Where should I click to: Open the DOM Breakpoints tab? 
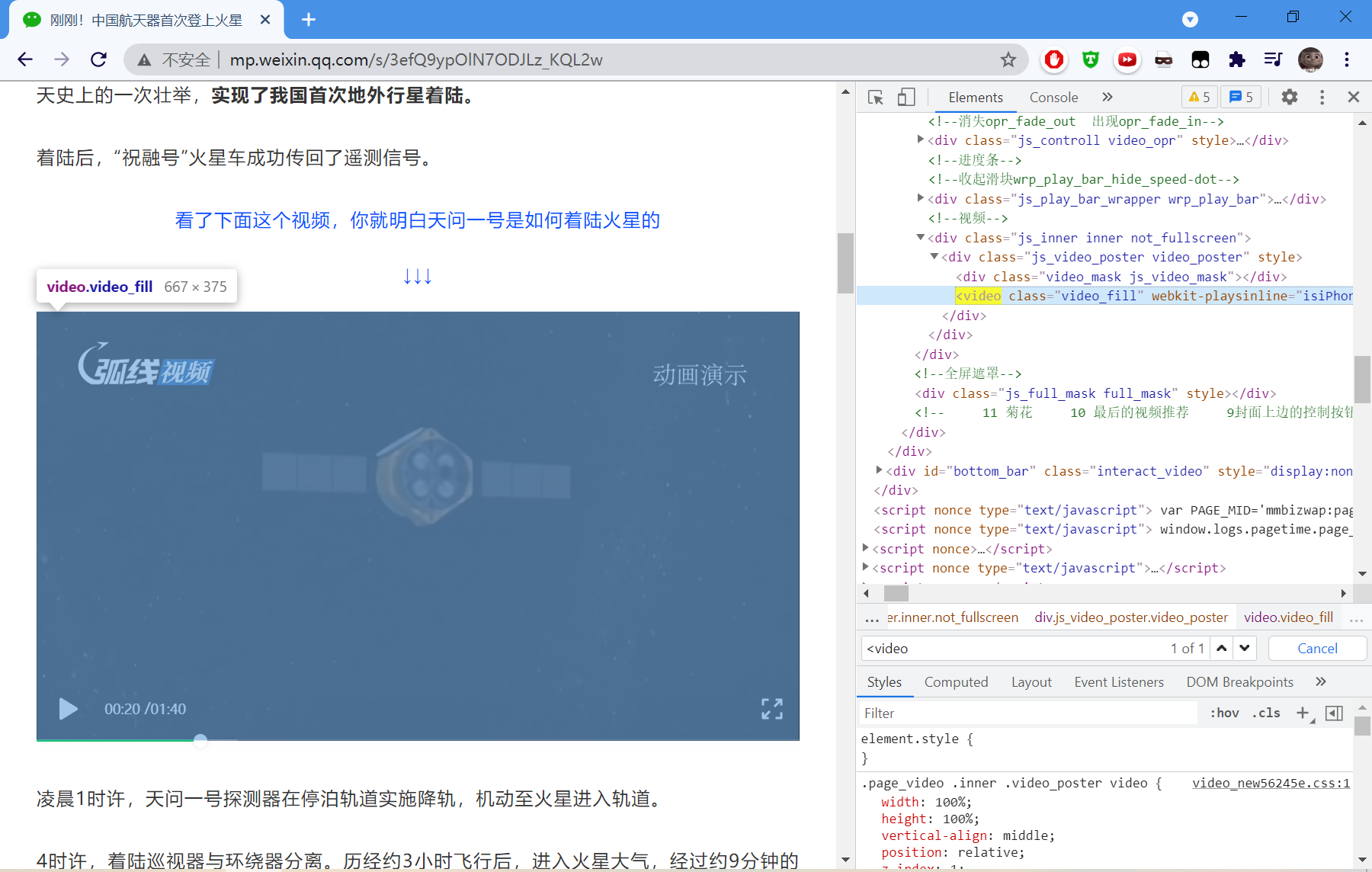(x=1239, y=682)
